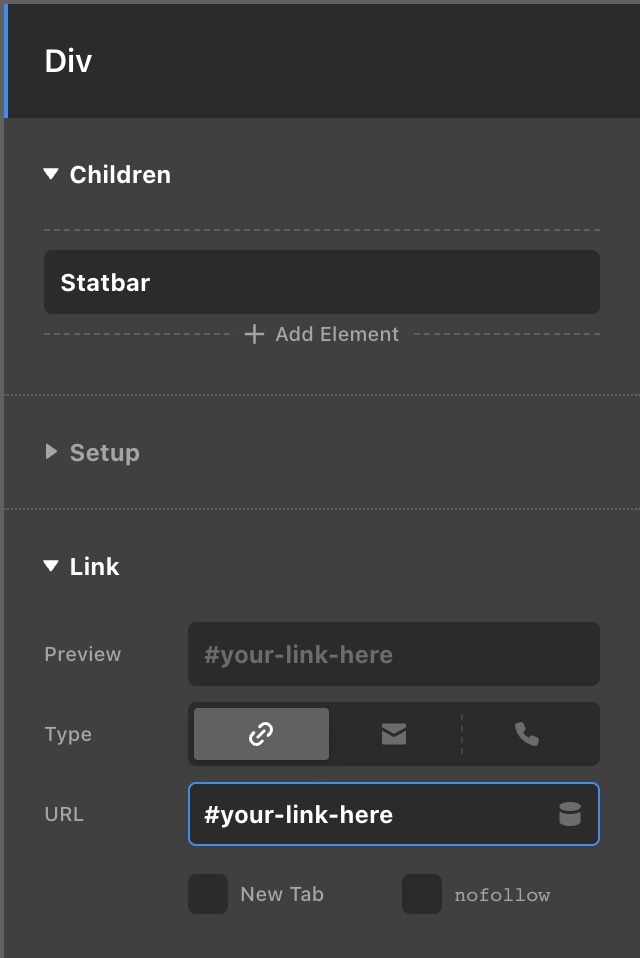Click the Children section heading
The height and width of the screenshot is (958, 640).
click(x=120, y=175)
